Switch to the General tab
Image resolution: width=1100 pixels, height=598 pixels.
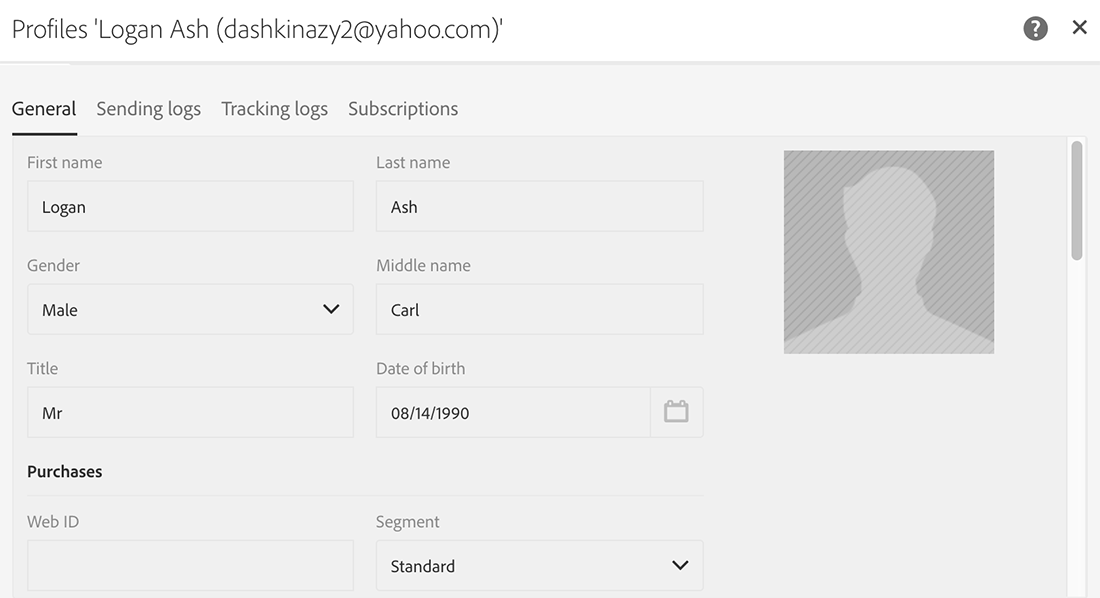tap(44, 109)
